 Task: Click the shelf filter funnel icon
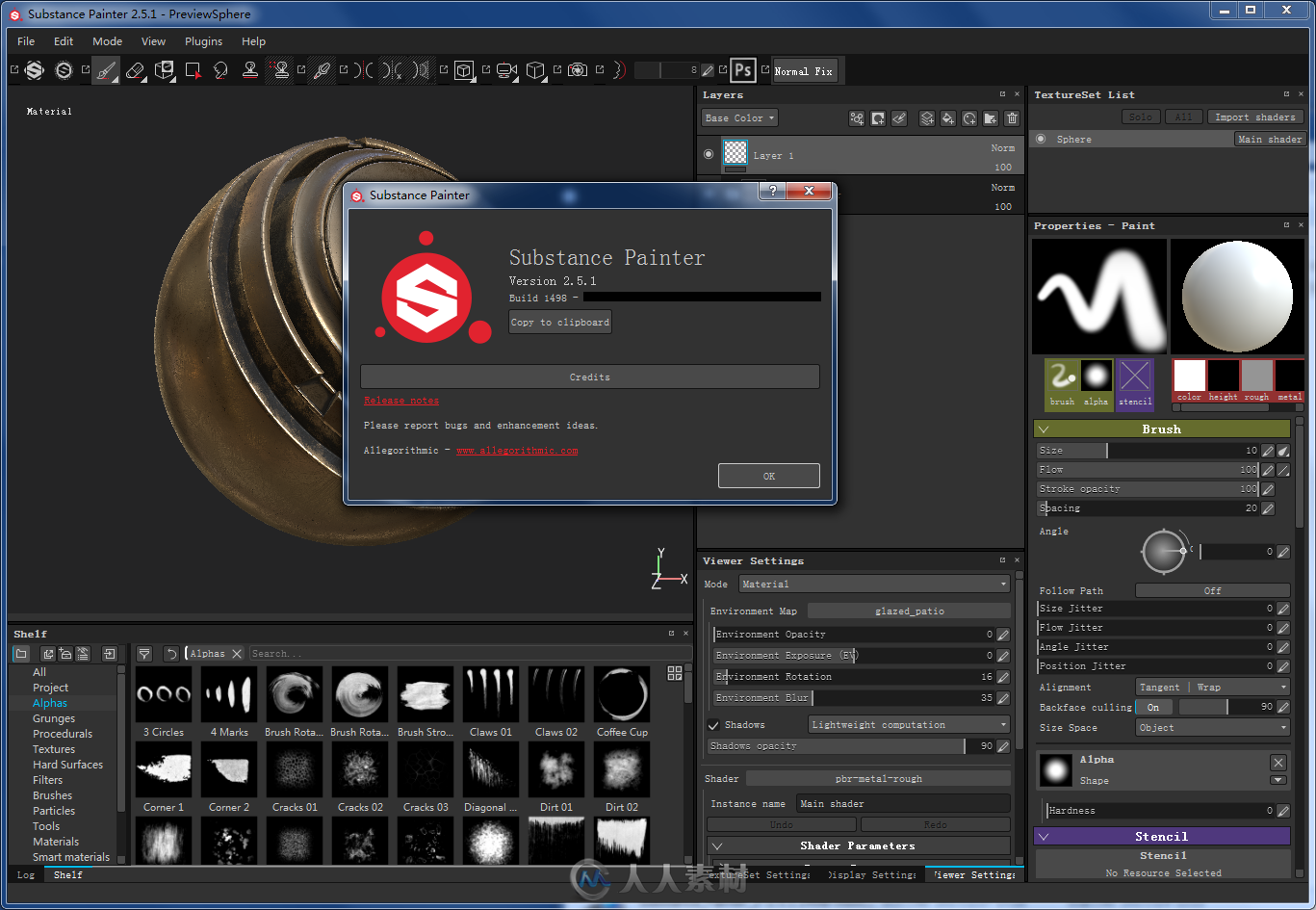143,654
